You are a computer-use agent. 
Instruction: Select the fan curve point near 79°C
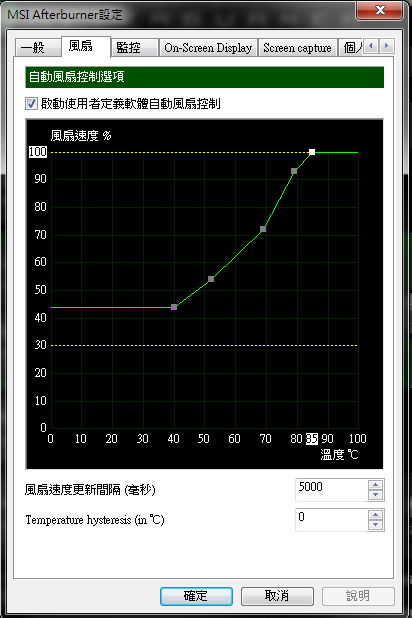[x=294, y=171]
